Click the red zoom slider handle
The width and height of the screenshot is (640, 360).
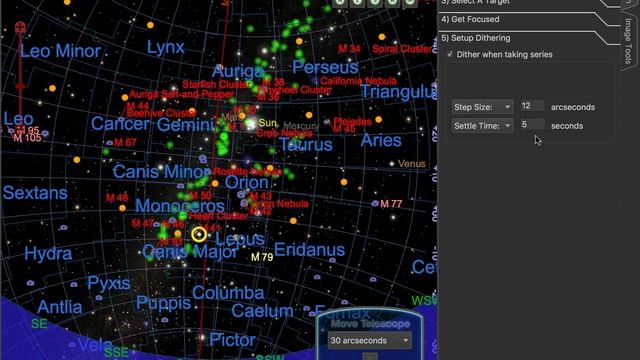(20, 87)
